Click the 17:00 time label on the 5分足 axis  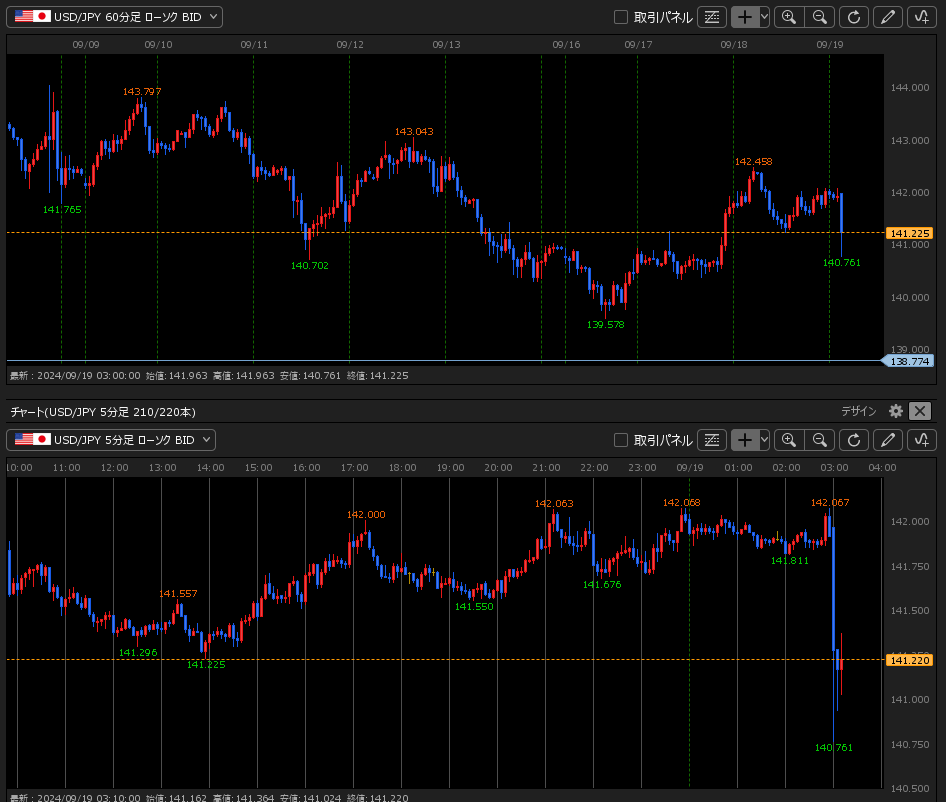pos(354,468)
